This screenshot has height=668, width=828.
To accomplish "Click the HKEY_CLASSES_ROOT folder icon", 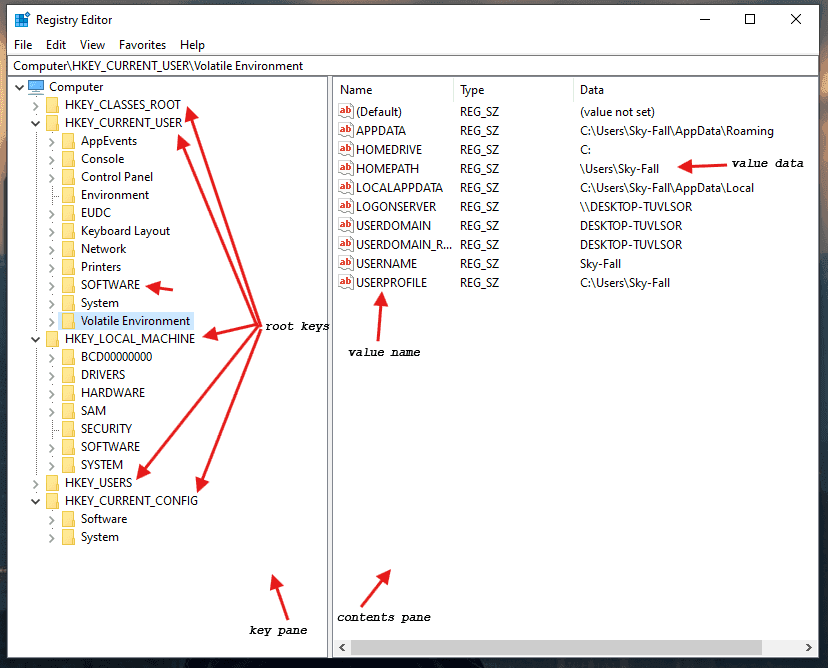I will coord(52,105).
